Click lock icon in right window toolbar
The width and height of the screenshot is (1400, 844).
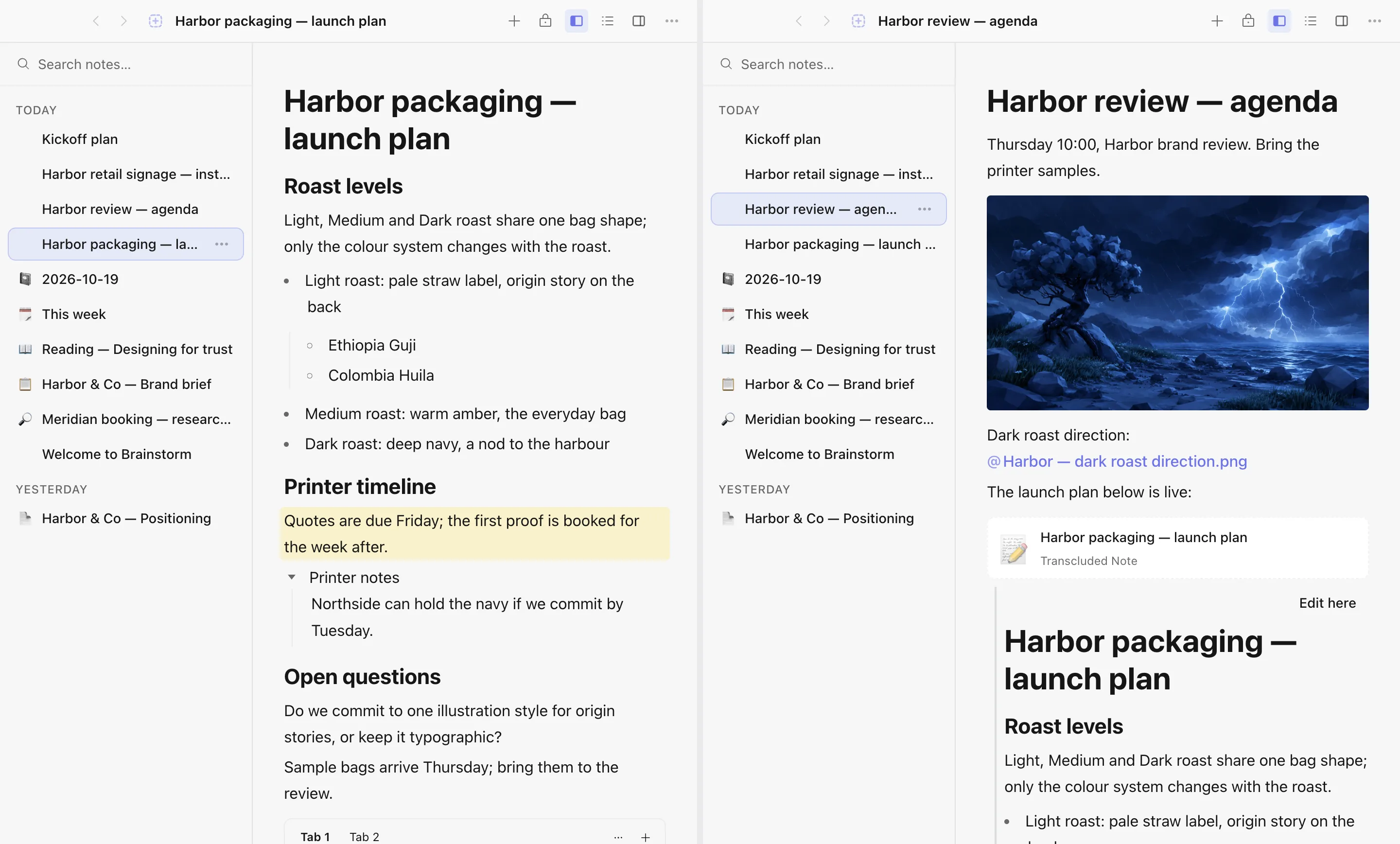point(1248,21)
